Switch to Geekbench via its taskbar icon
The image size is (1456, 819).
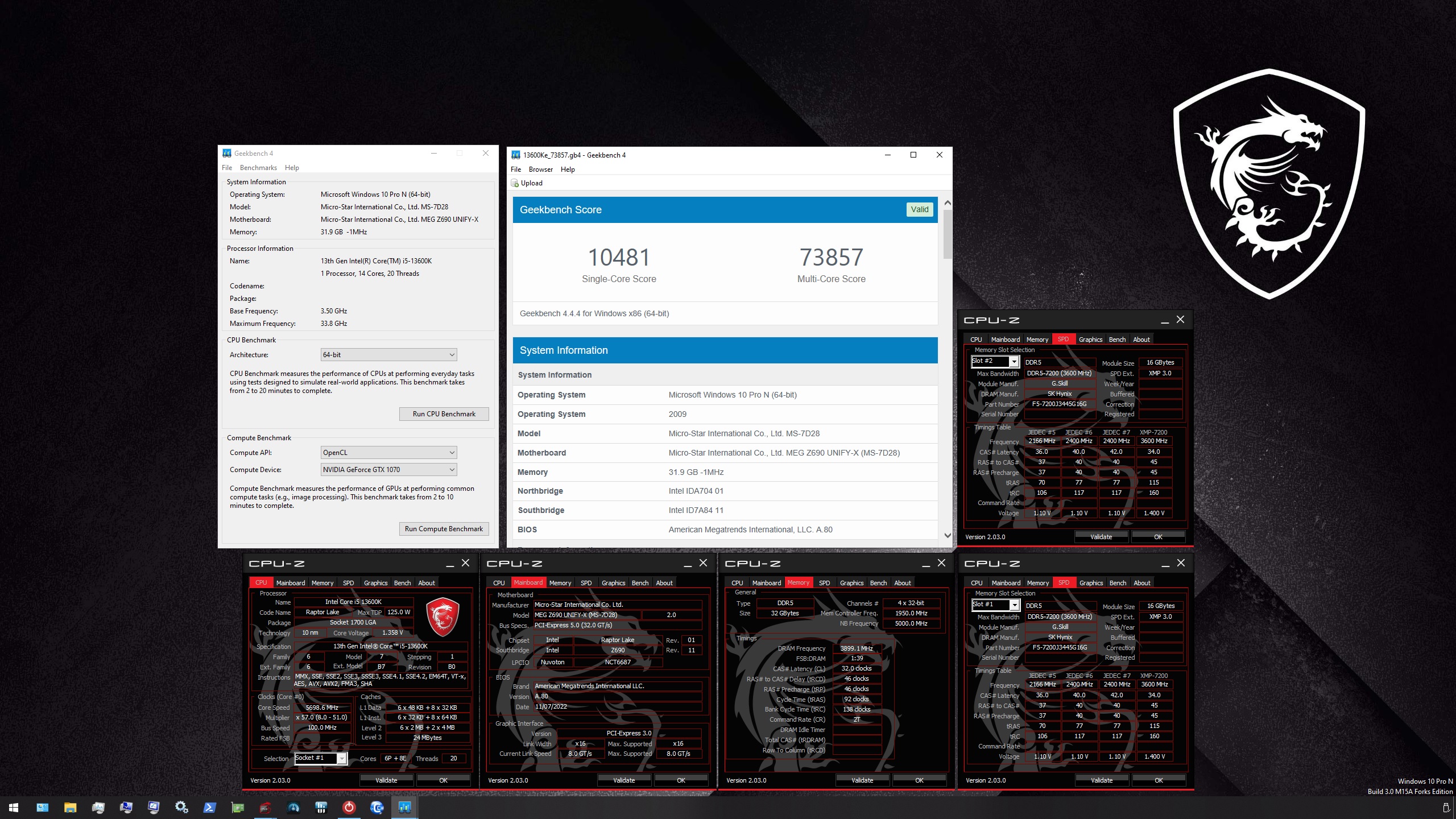pyautogui.click(x=404, y=807)
